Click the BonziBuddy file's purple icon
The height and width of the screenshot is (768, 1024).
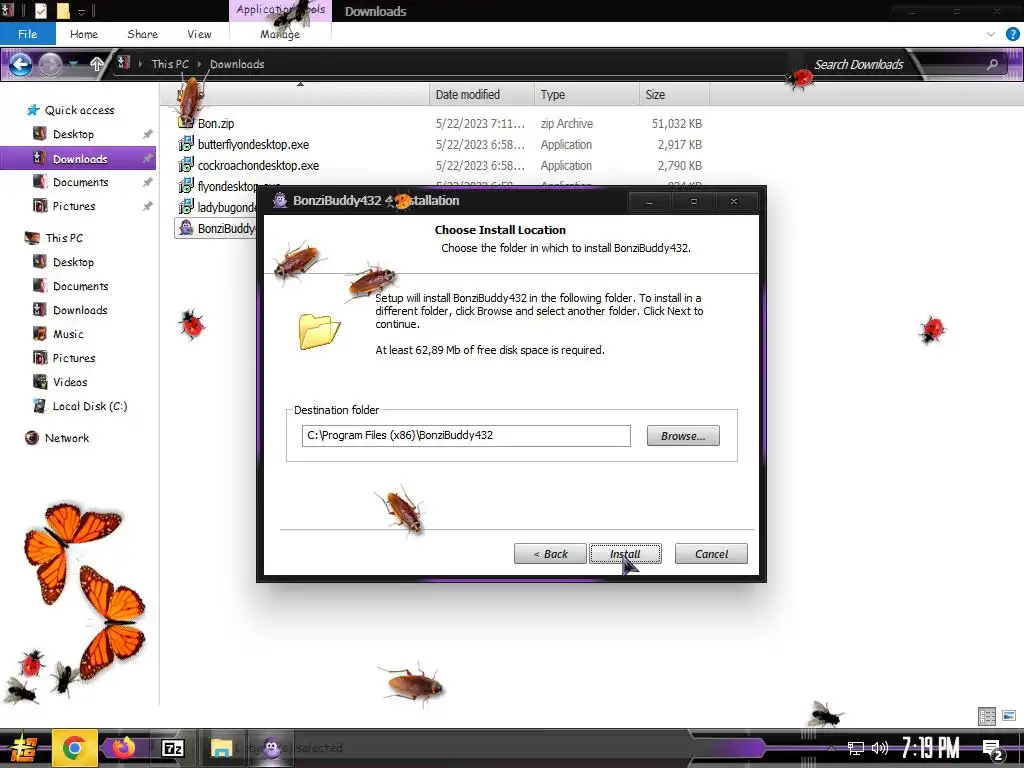pos(186,228)
